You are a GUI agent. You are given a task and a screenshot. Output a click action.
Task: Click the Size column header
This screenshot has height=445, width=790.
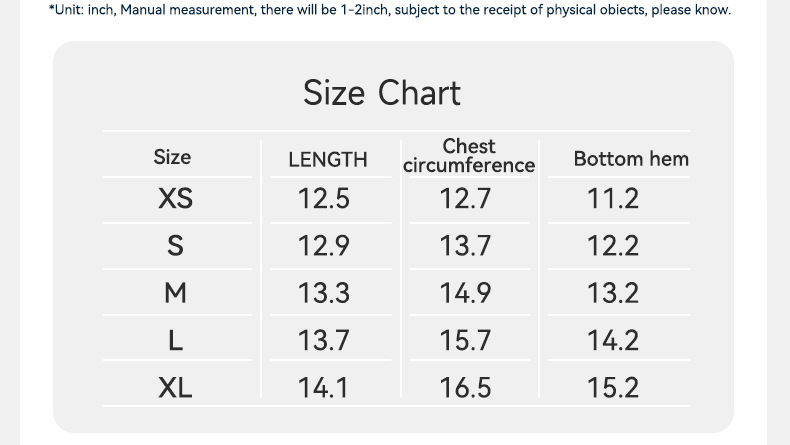coord(172,157)
